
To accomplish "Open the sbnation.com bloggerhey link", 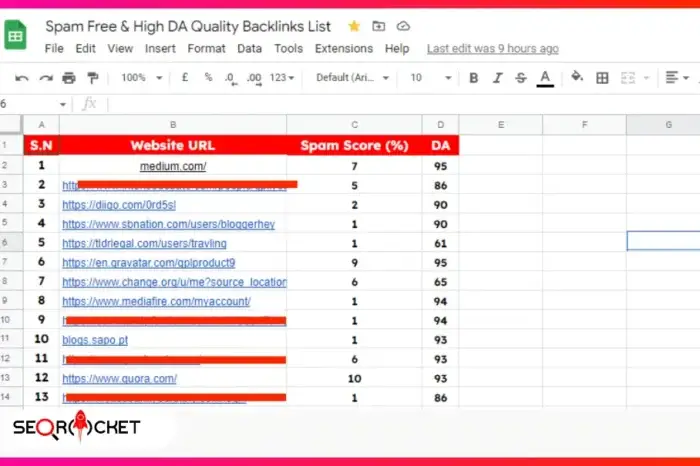I will pos(168,225).
